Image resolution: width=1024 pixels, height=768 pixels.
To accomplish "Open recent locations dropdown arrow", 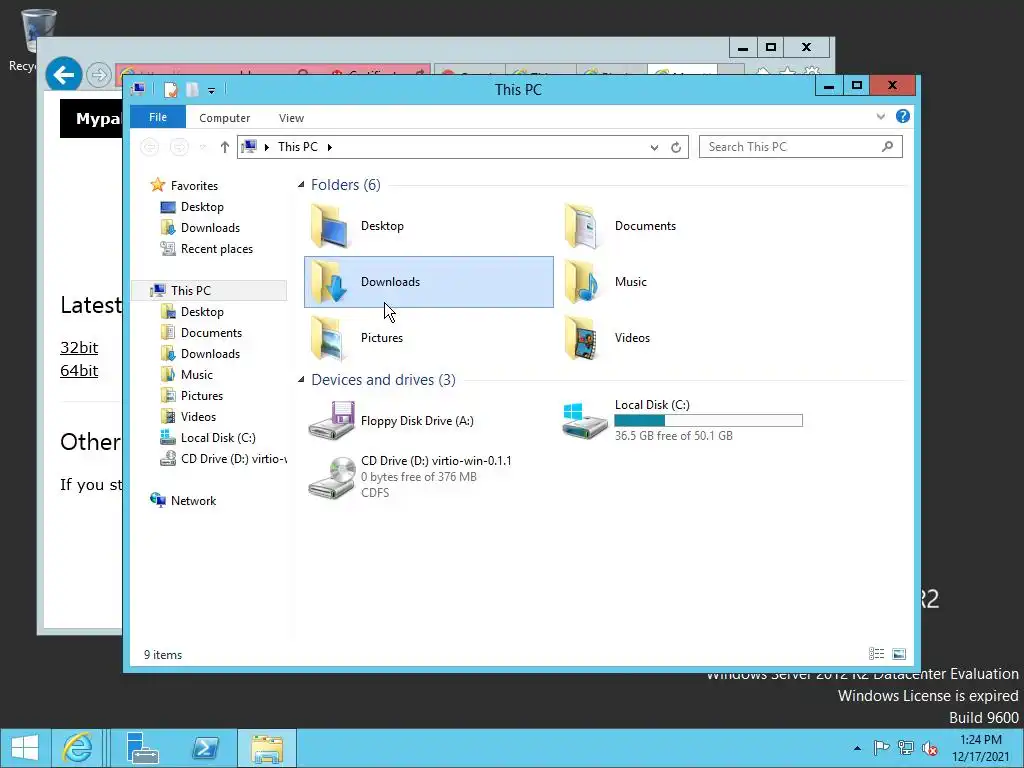I will pyautogui.click(x=203, y=148).
